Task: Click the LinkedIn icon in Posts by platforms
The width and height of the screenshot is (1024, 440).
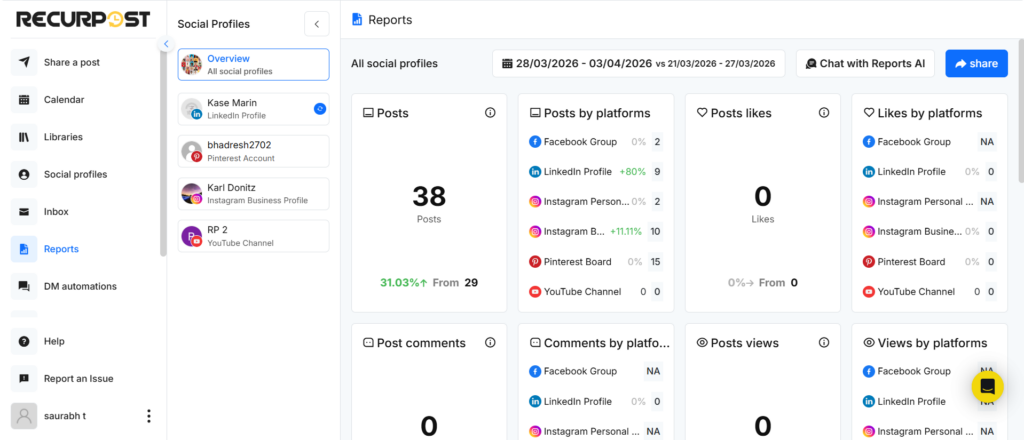Action: [x=535, y=172]
